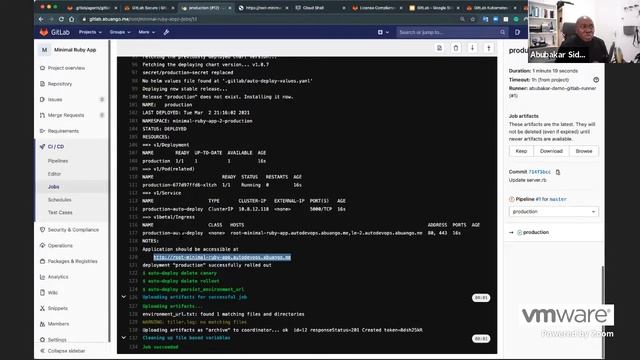
Task: Click the admin area wrench icon
Action: coord(167,32)
